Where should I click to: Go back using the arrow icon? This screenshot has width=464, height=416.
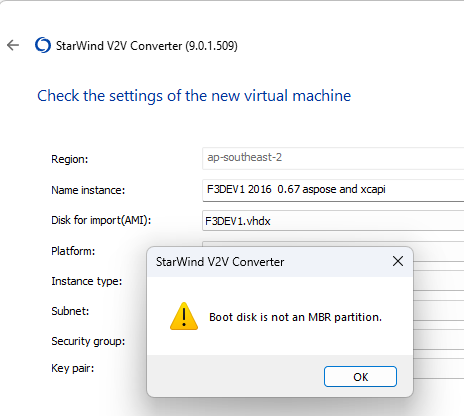tap(13, 45)
